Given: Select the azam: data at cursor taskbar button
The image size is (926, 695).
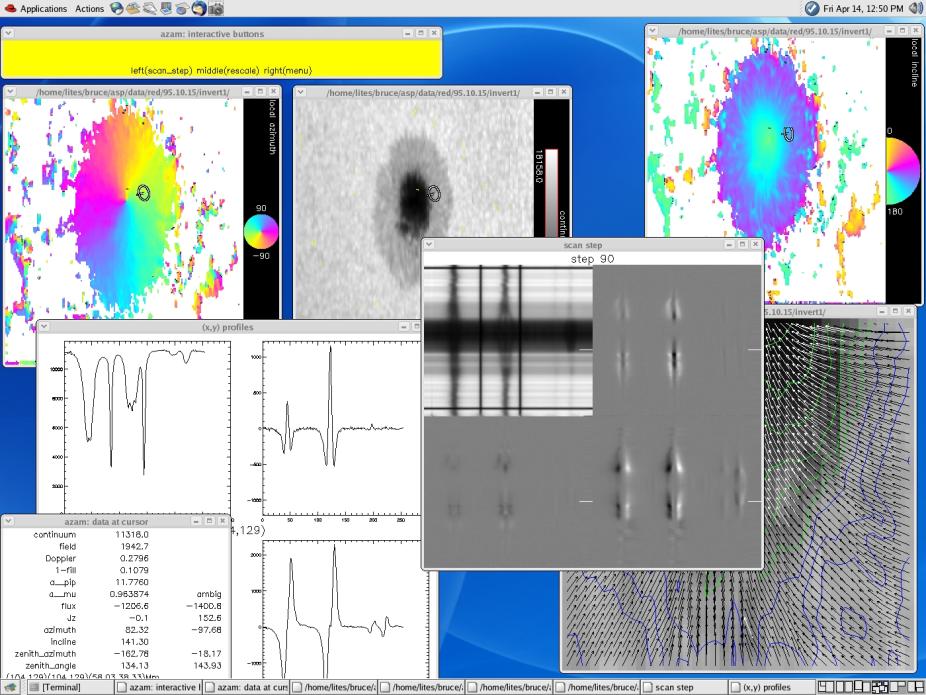Looking at the screenshot, I should tap(250, 687).
